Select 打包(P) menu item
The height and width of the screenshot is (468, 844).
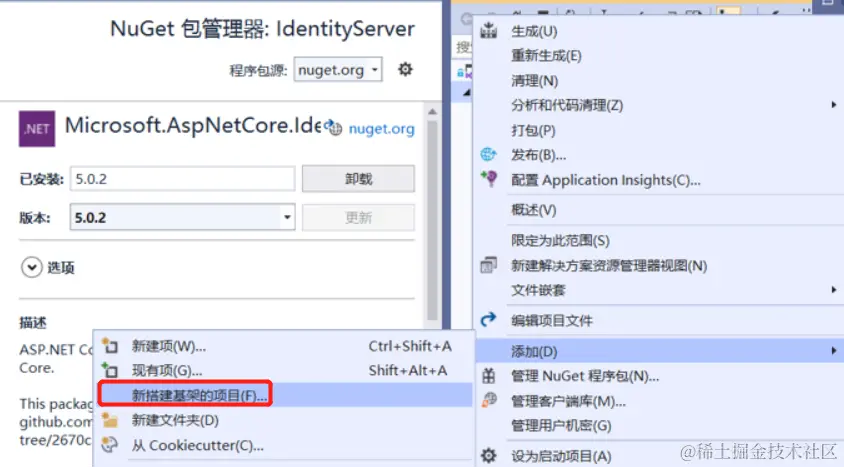click(x=659, y=130)
